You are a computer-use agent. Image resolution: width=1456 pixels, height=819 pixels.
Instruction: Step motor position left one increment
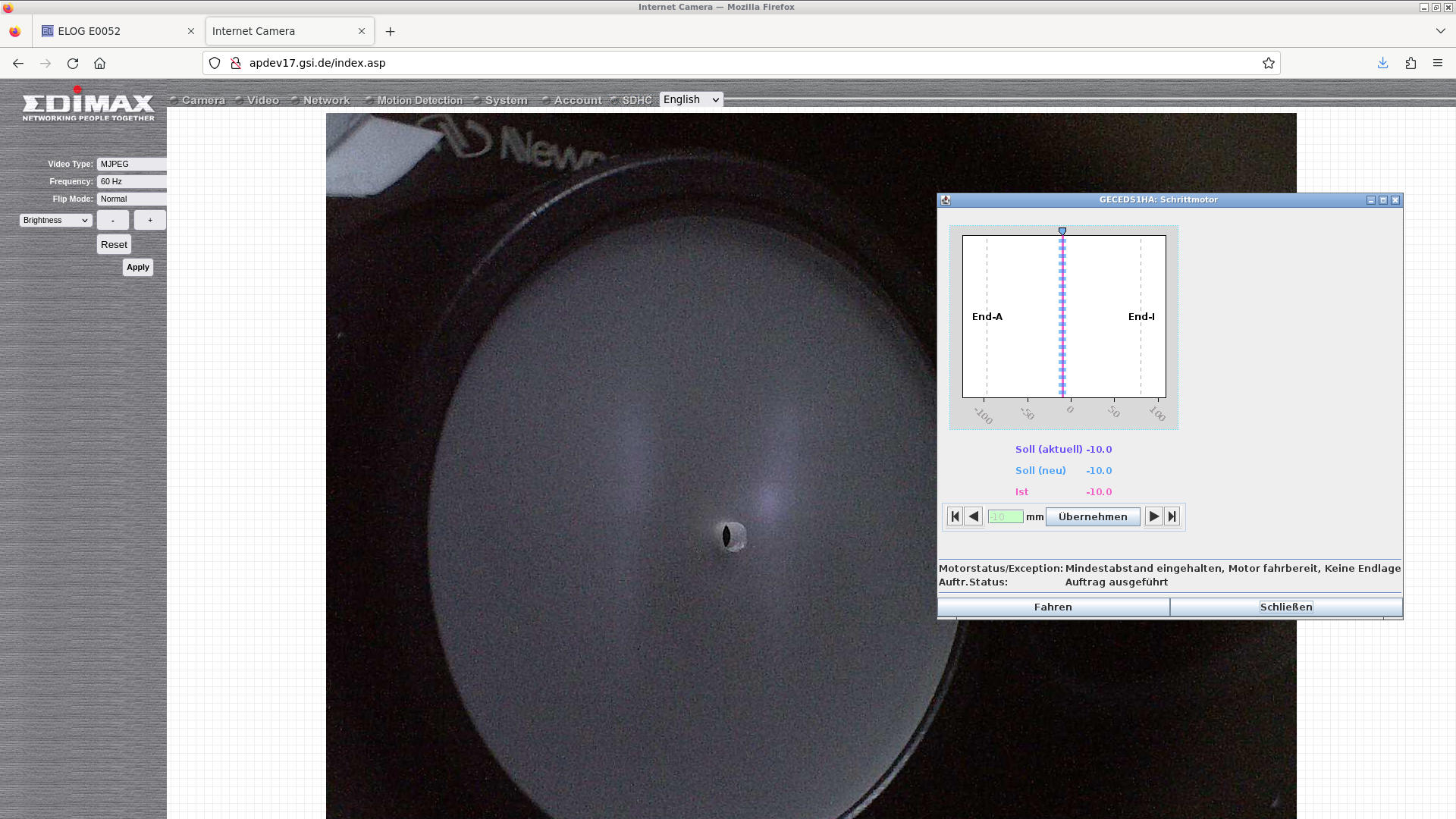pyautogui.click(x=974, y=516)
